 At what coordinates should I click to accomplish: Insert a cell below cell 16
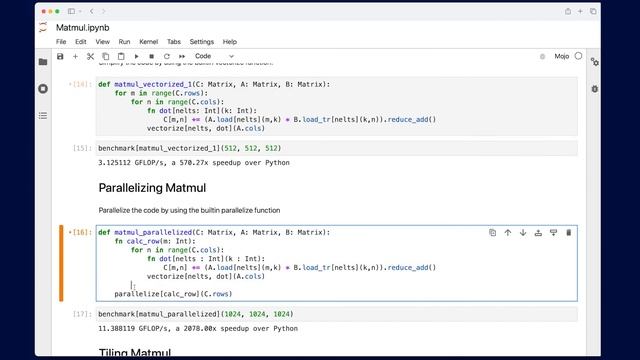click(553, 233)
